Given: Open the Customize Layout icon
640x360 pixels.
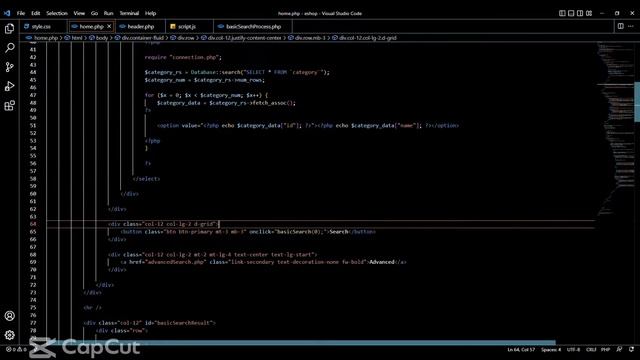Looking at the screenshot, I should pyautogui.click(x=589, y=13).
